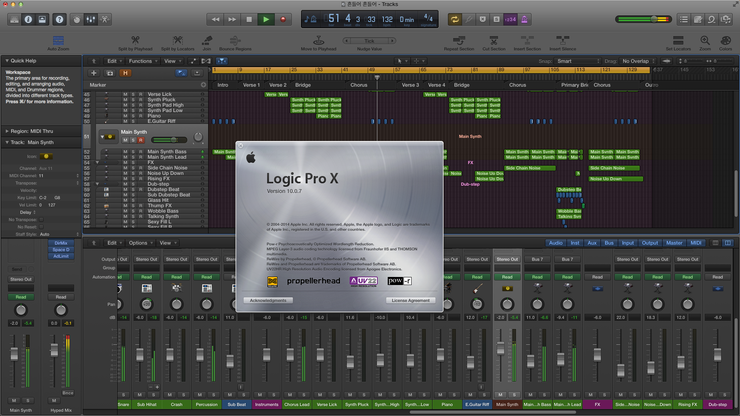Fast forward the transport
The height and width of the screenshot is (416, 740).
point(232,19)
